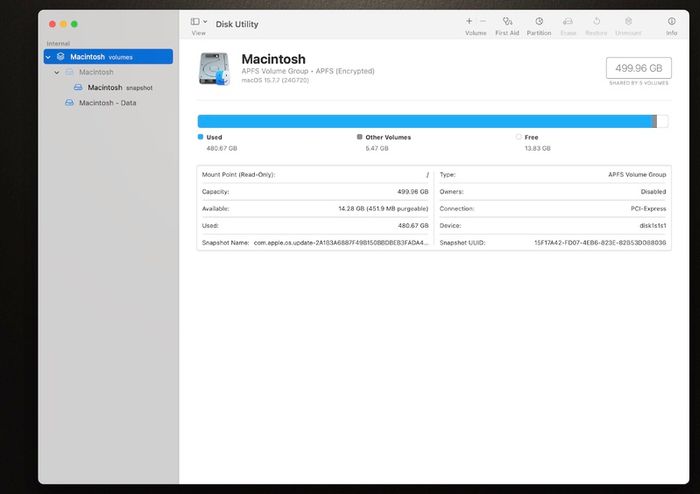Screen dimensions: 700x494
Task: Click the 5.47 GB Other Volumes value
Action: pyautogui.click(x=377, y=148)
